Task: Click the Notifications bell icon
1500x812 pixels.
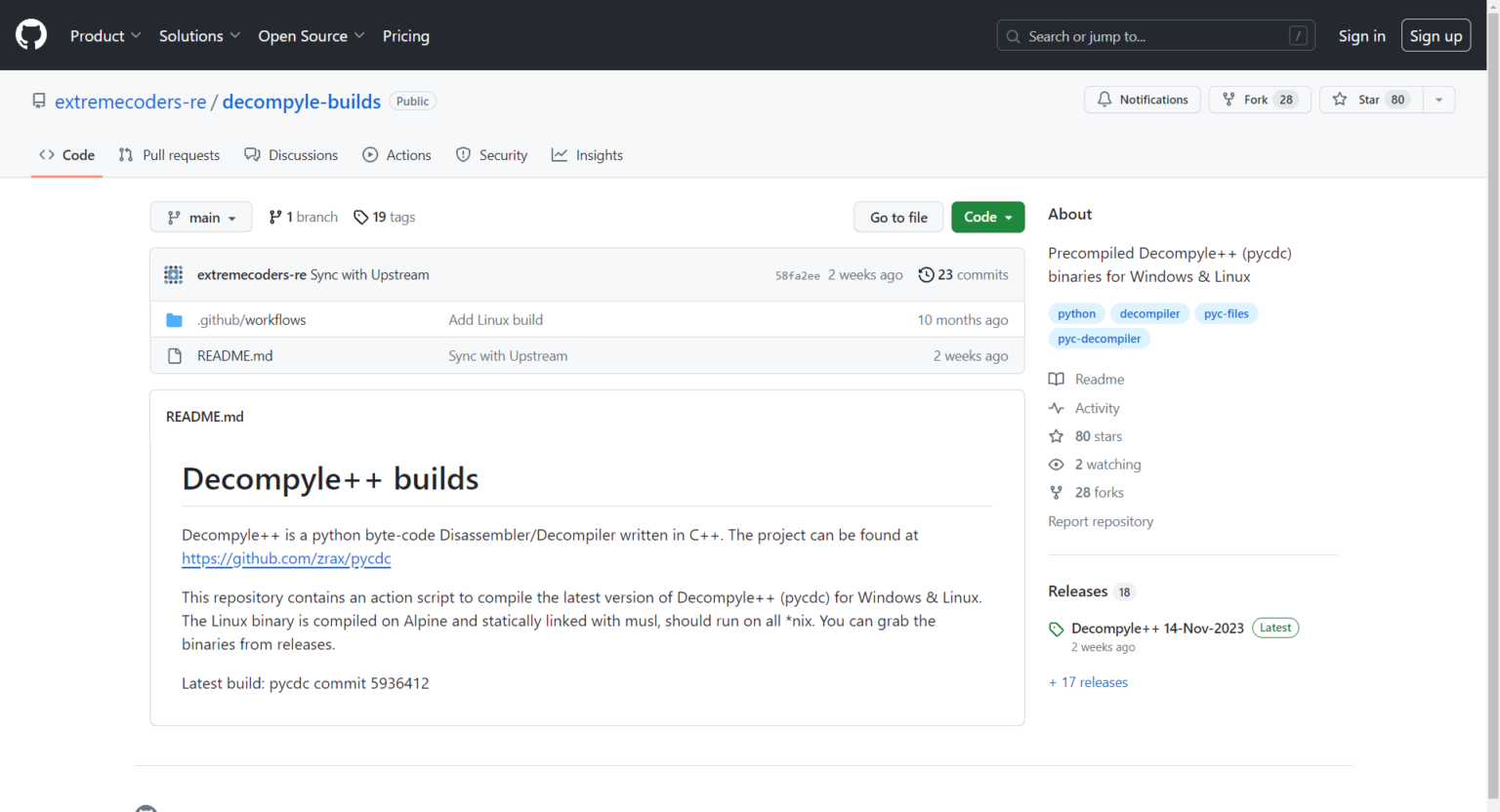Action: (x=1104, y=99)
